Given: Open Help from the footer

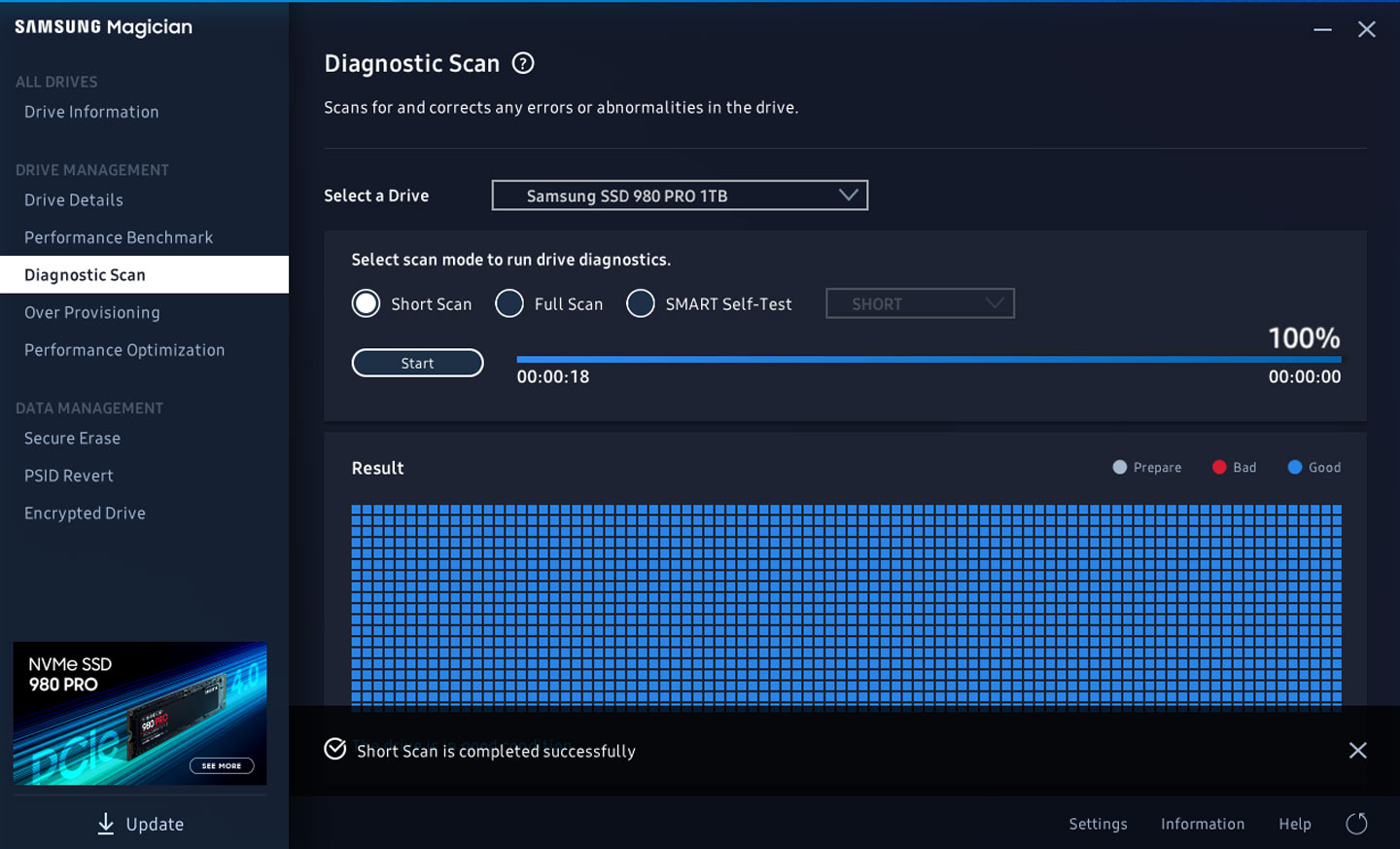Looking at the screenshot, I should [x=1295, y=824].
